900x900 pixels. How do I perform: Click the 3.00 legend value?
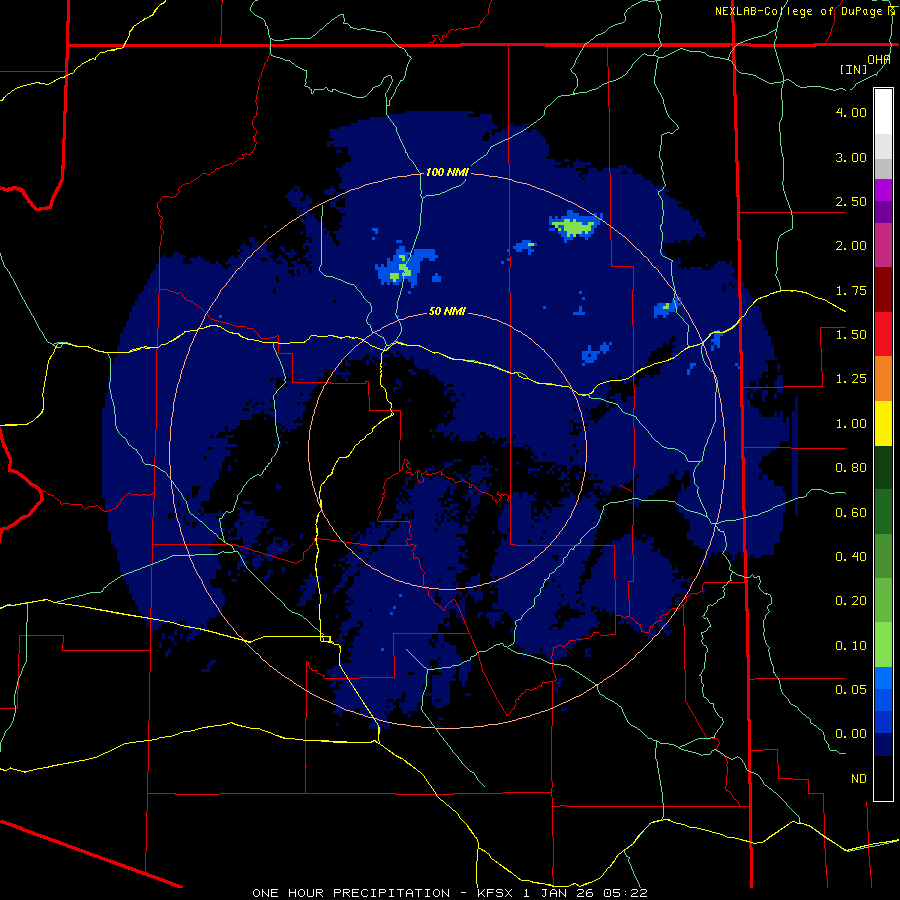click(851, 157)
